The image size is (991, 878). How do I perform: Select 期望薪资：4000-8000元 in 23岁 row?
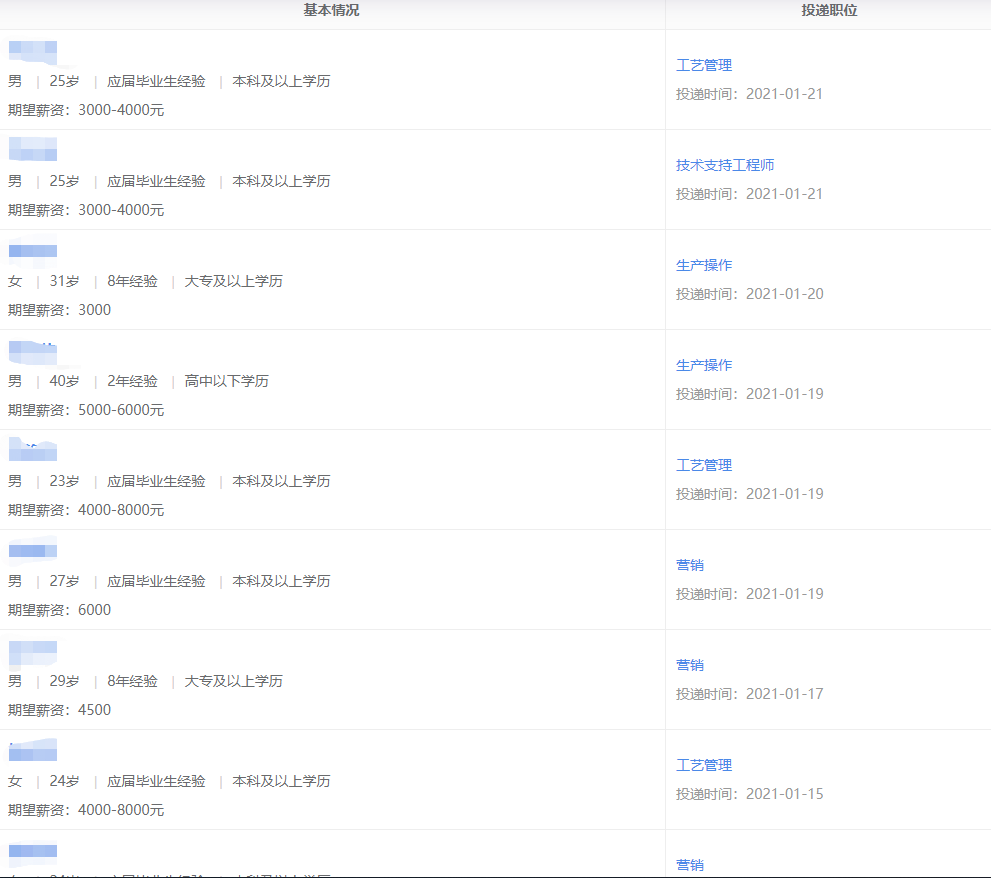coord(86,510)
